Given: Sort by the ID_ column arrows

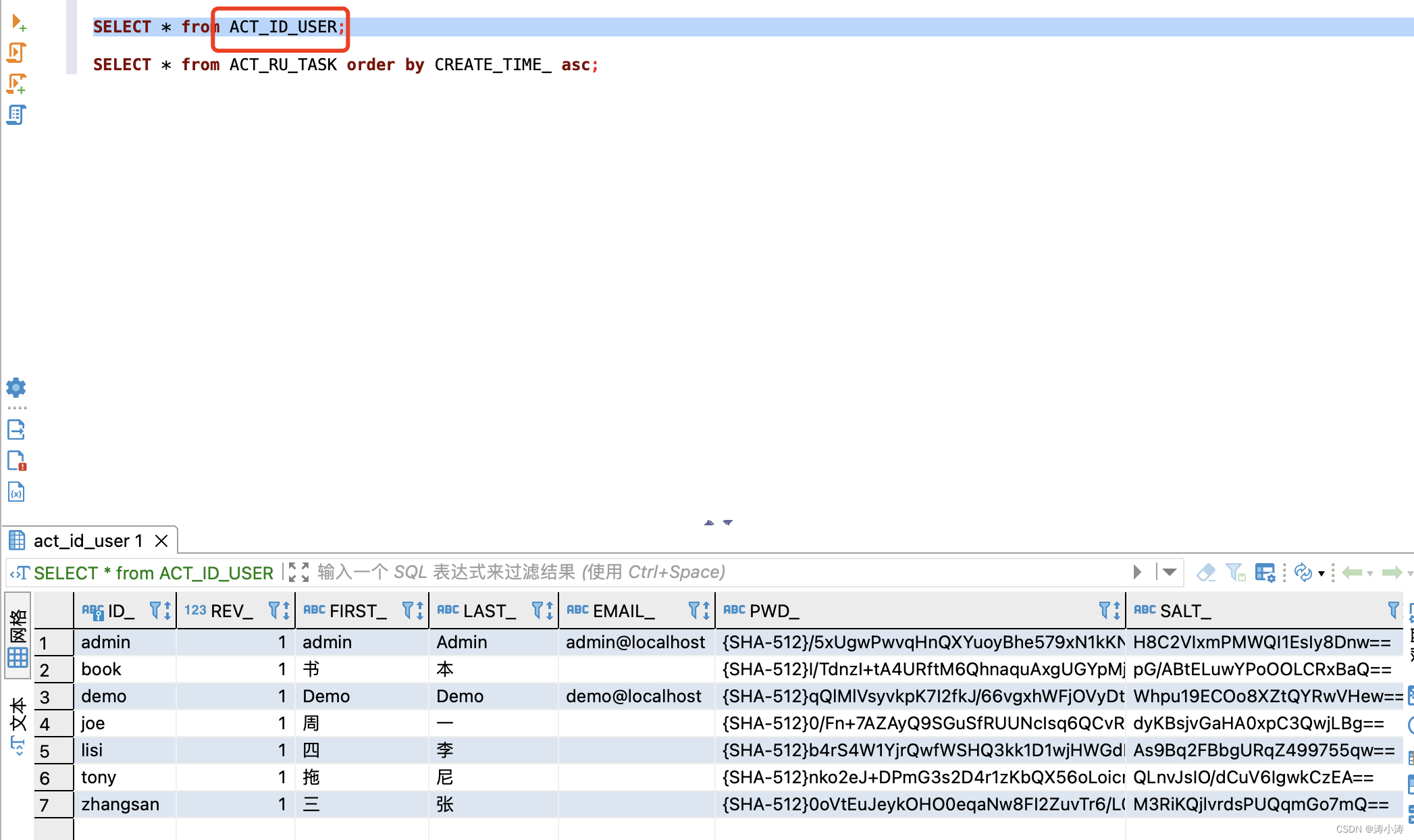Looking at the screenshot, I should click(167, 611).
